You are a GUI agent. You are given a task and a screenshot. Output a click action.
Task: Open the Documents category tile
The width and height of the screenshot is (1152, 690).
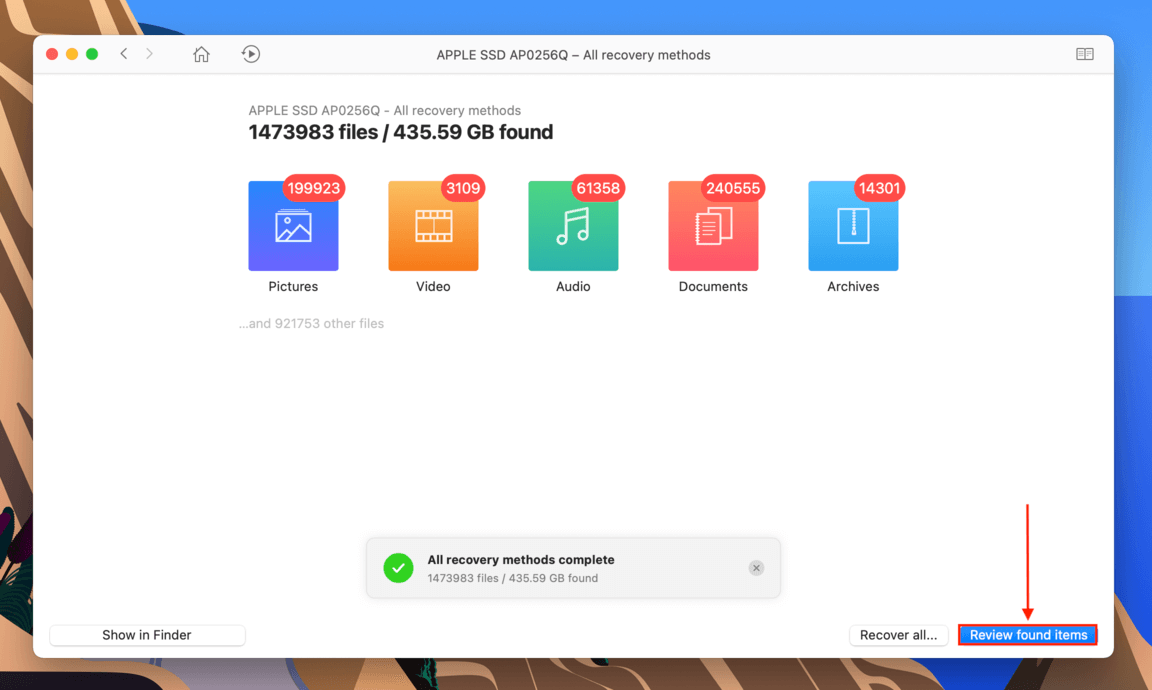coord(713,226)
